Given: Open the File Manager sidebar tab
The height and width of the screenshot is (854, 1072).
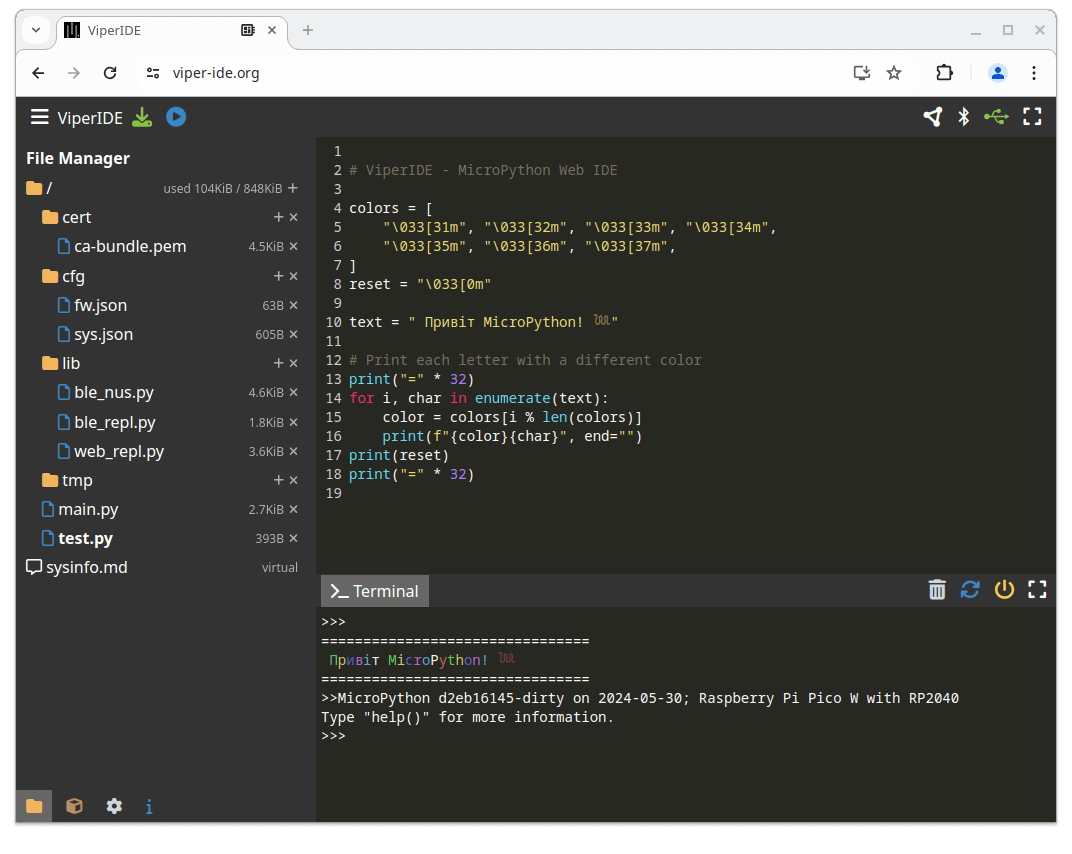Looking at the screenshot, I should tap(34, 806).
